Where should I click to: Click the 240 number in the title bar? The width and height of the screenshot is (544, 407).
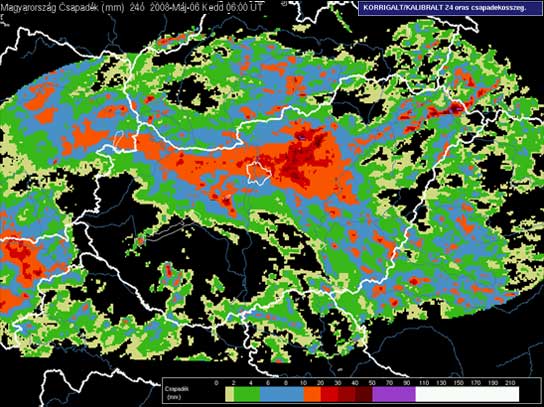[x=137, y=8]
